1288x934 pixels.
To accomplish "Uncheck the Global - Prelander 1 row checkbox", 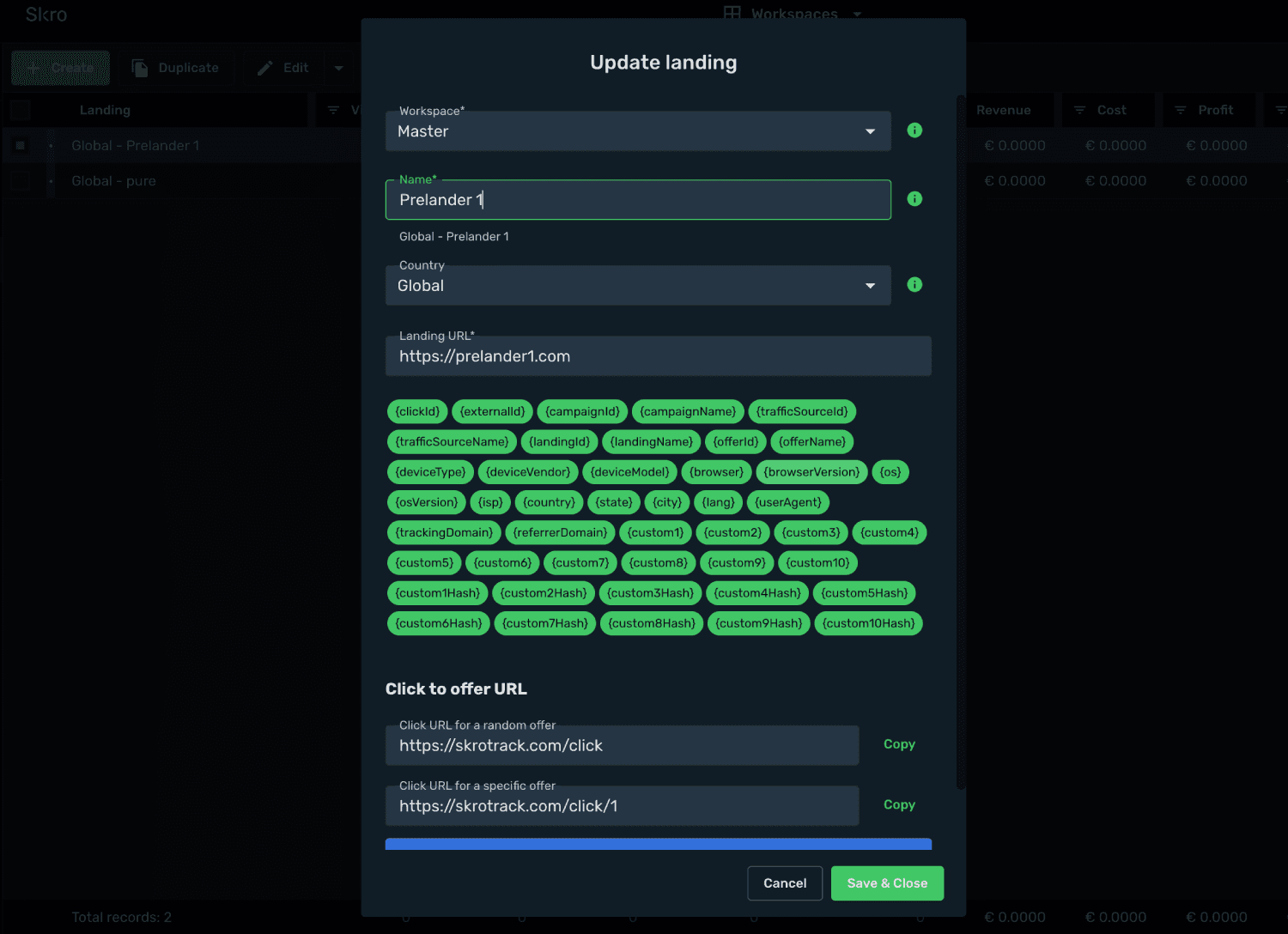I will (x=21, y=145).
